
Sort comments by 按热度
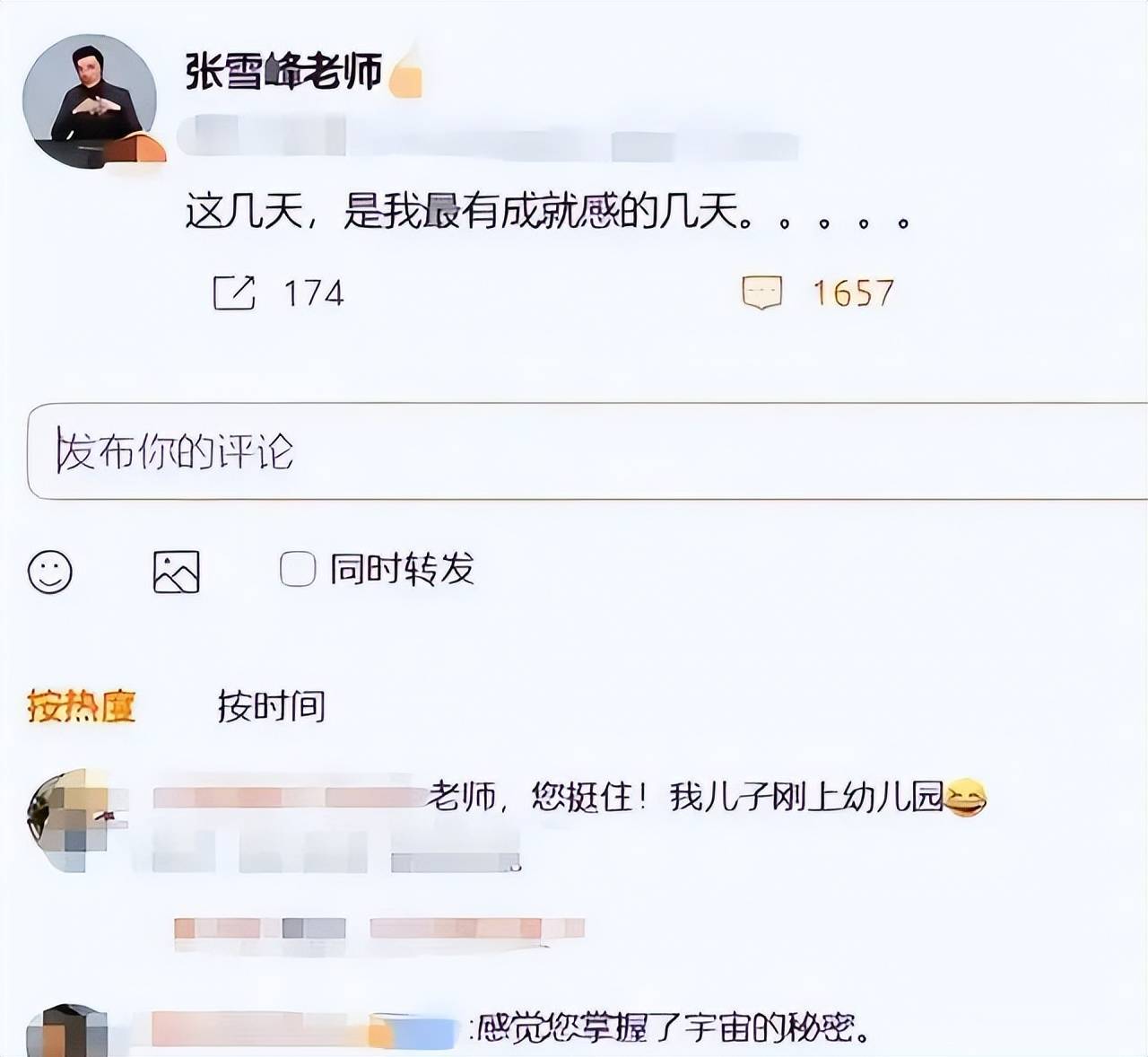82,707
